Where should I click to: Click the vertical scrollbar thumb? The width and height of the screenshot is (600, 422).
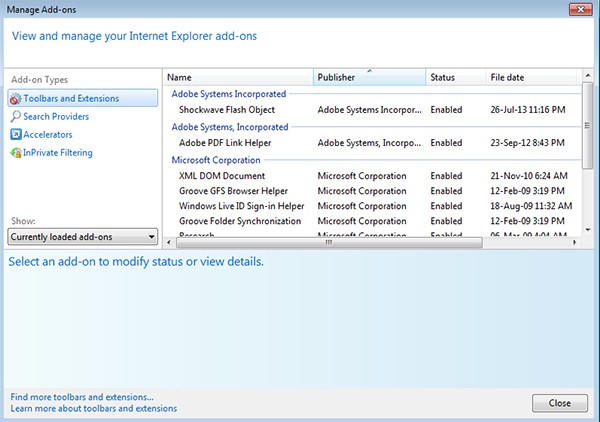(x=587, y=125)
